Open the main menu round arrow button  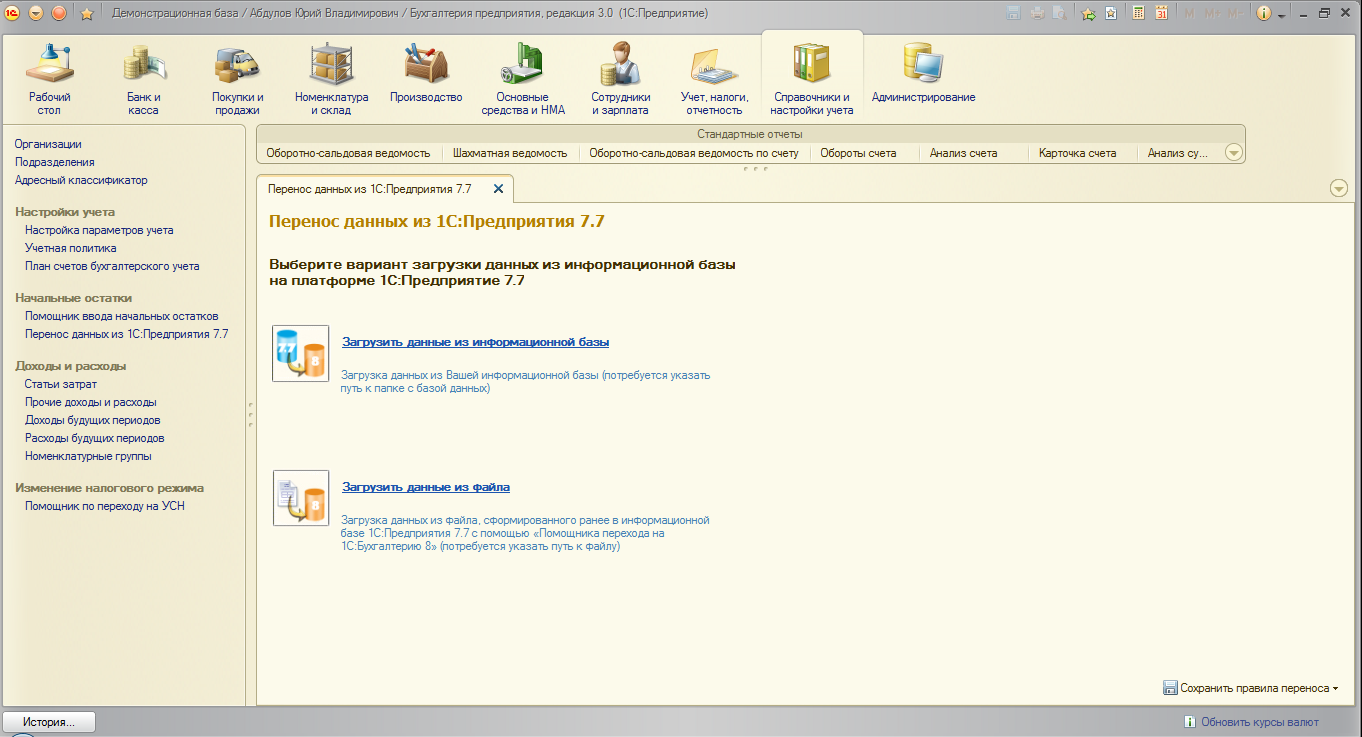click(36, 13)
